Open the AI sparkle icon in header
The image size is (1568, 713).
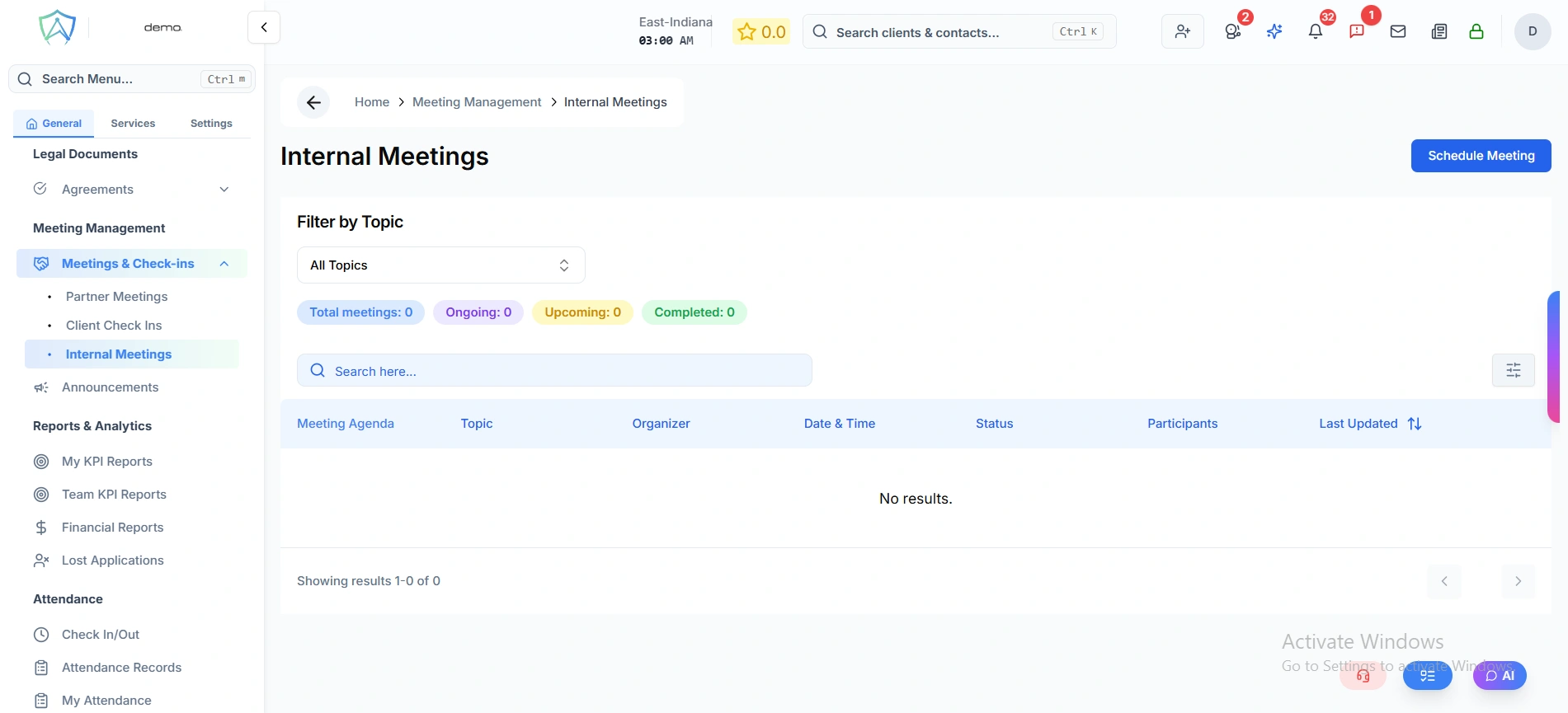(x=1274, y=31)
